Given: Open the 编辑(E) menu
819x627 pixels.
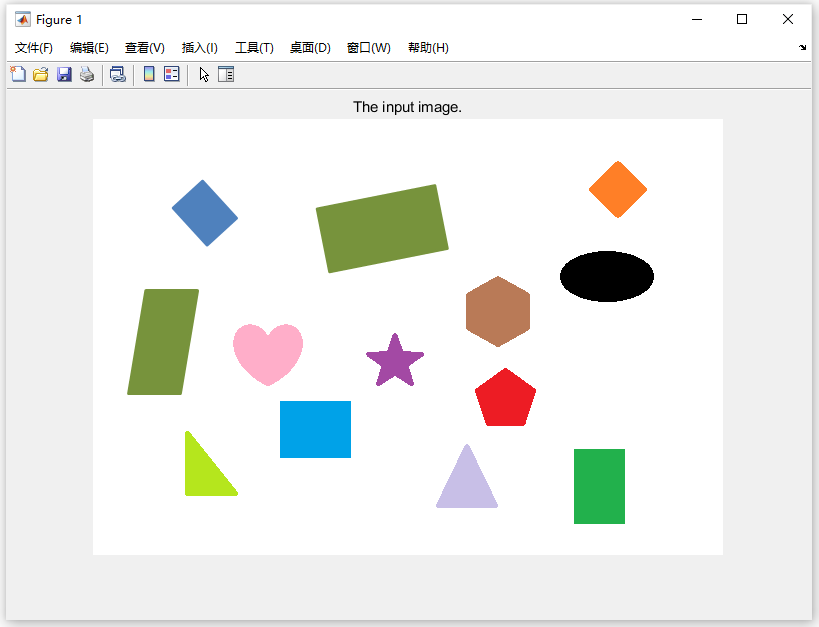Looking at the screenshot, I should pyautogui.click(x=89, y=48).
